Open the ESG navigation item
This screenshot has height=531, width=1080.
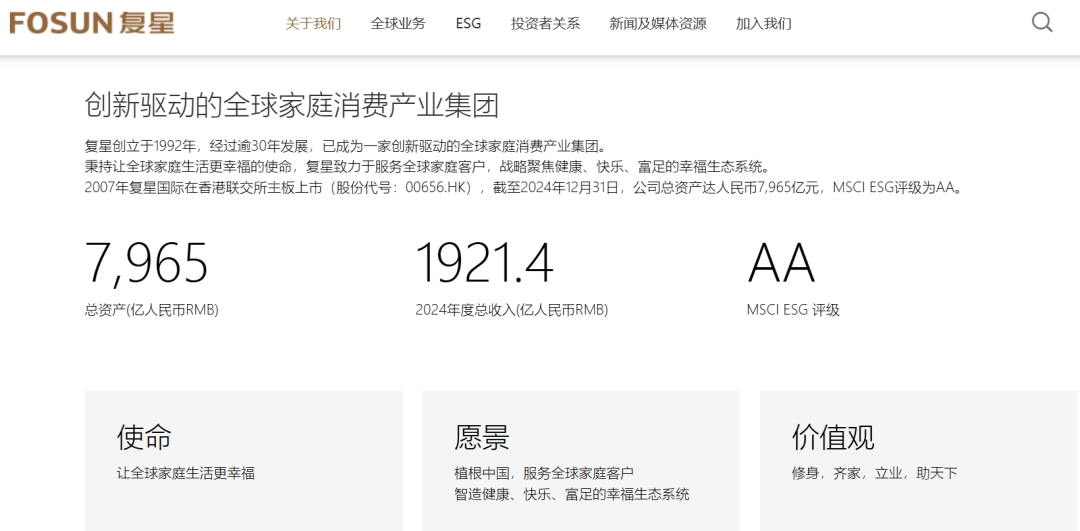pos(468,23)
